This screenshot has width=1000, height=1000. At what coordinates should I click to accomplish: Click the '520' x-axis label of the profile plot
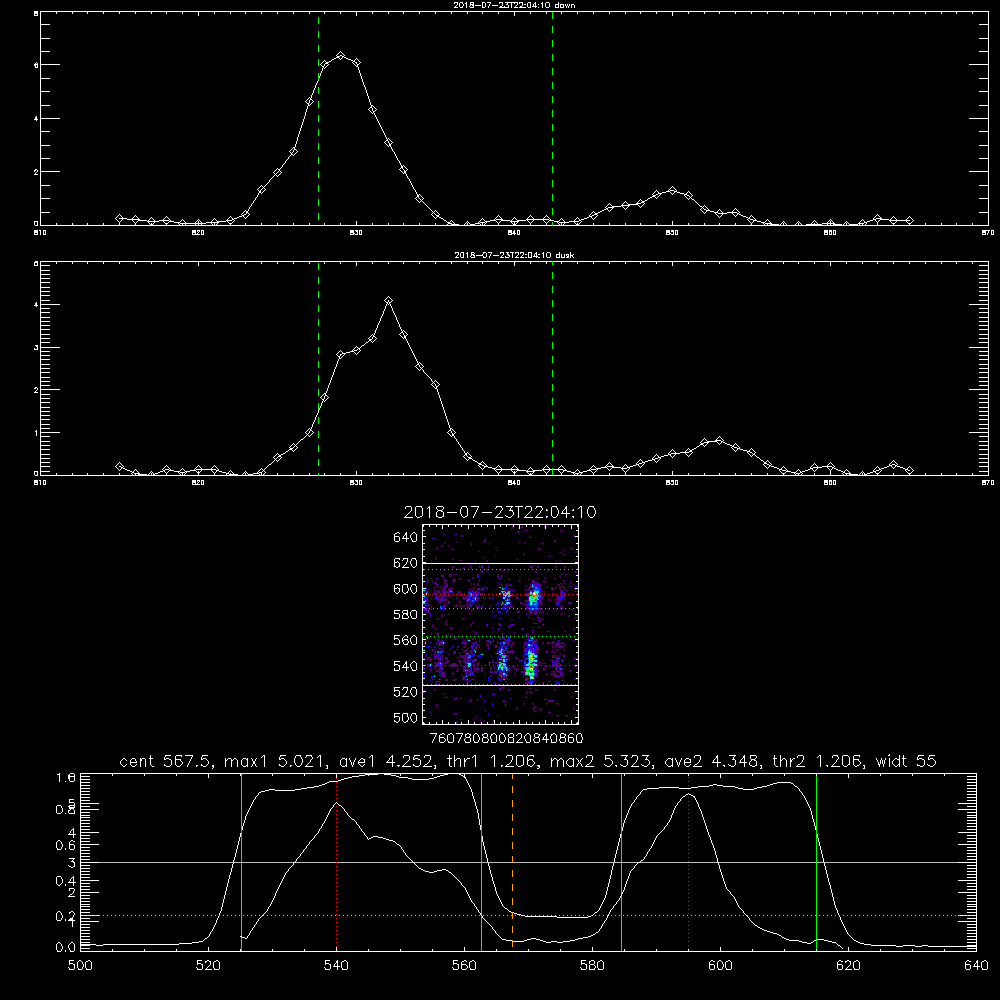[208, 966]
